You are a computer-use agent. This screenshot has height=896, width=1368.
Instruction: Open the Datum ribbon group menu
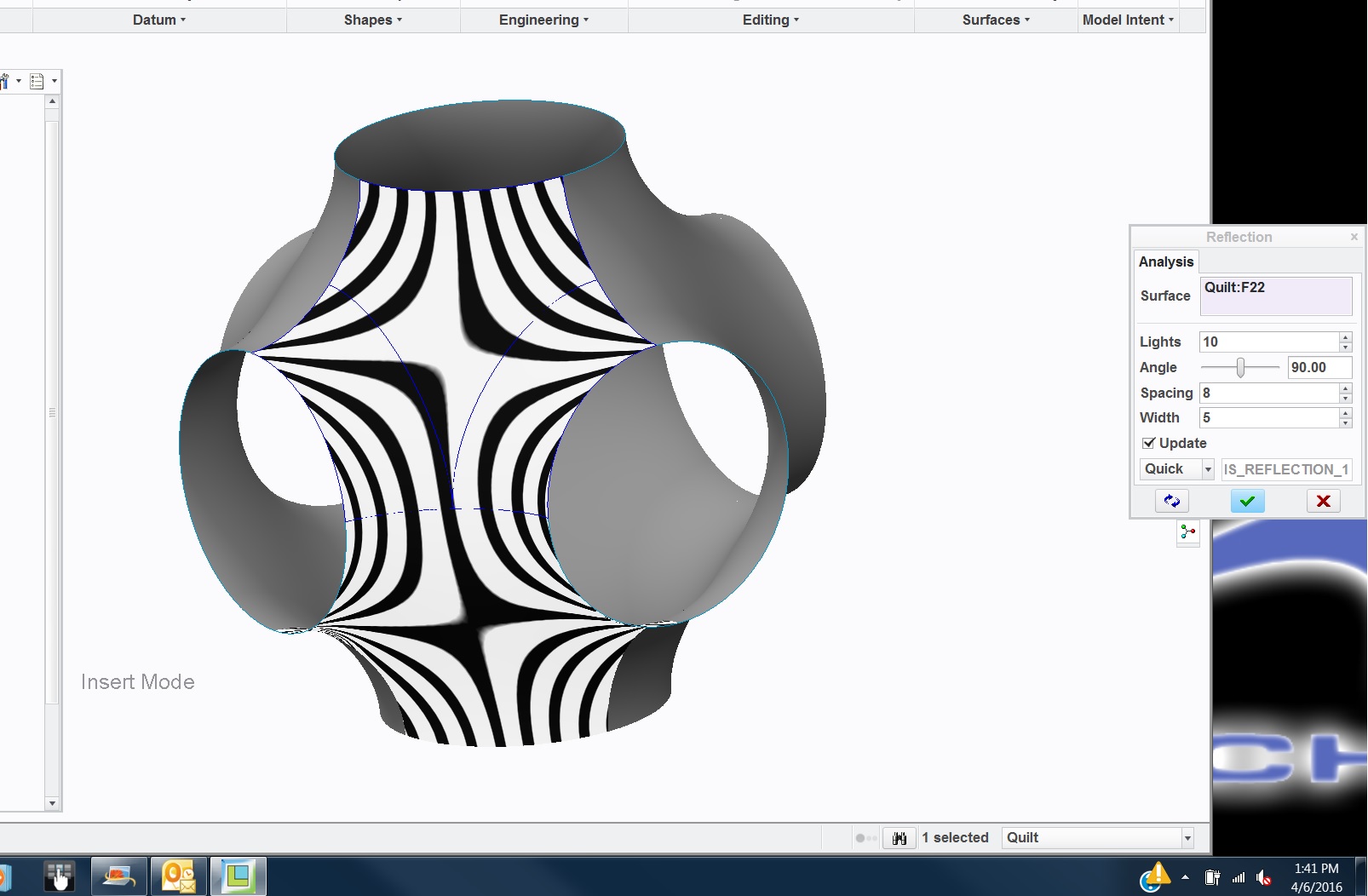point(159,20)
